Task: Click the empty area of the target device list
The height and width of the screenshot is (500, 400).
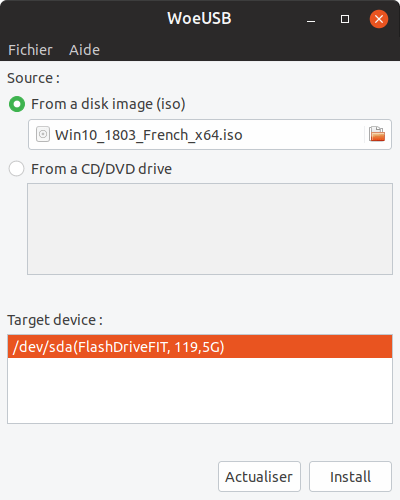Action: [x=200, y=390]
